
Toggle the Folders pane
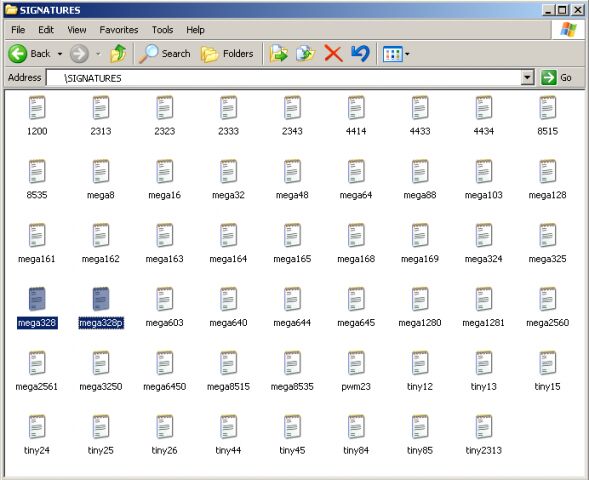click(x=227, y=54)
